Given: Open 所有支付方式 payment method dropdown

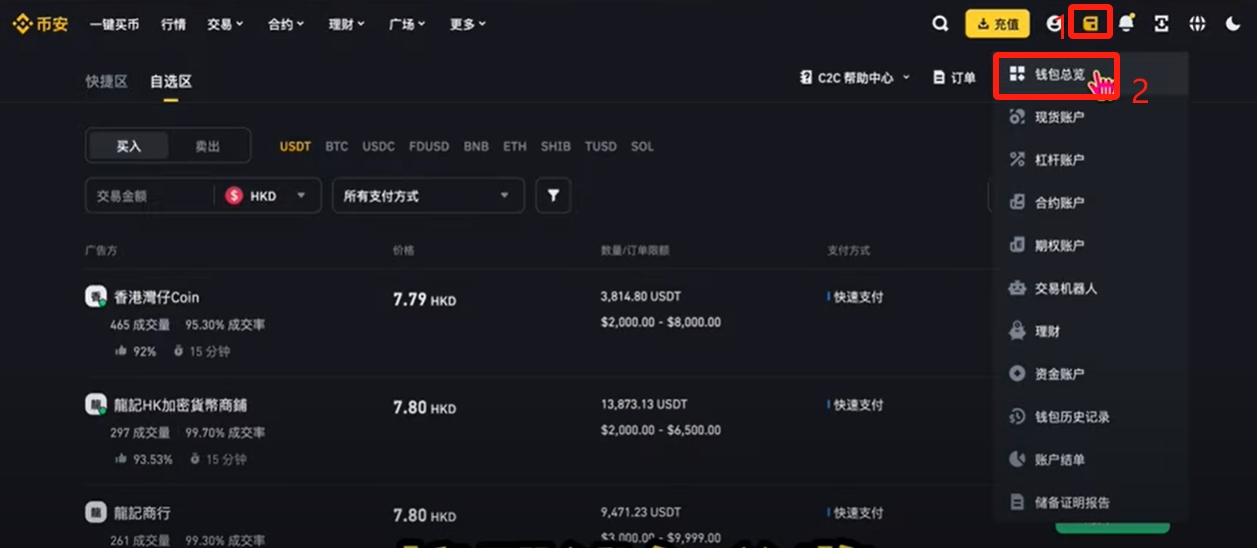Looking at the screenshot, I should point(428,196).
